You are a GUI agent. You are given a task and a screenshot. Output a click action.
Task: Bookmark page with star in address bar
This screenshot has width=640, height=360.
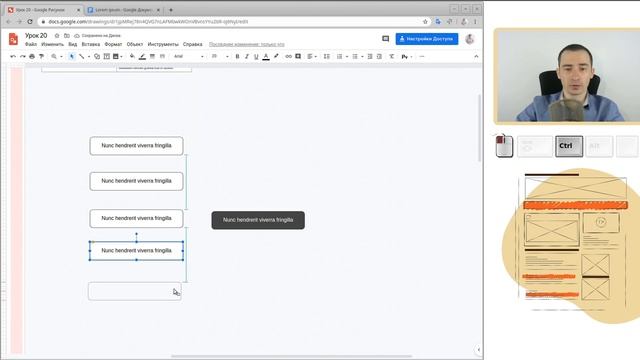pyautogui.click(x=425, y=22)
